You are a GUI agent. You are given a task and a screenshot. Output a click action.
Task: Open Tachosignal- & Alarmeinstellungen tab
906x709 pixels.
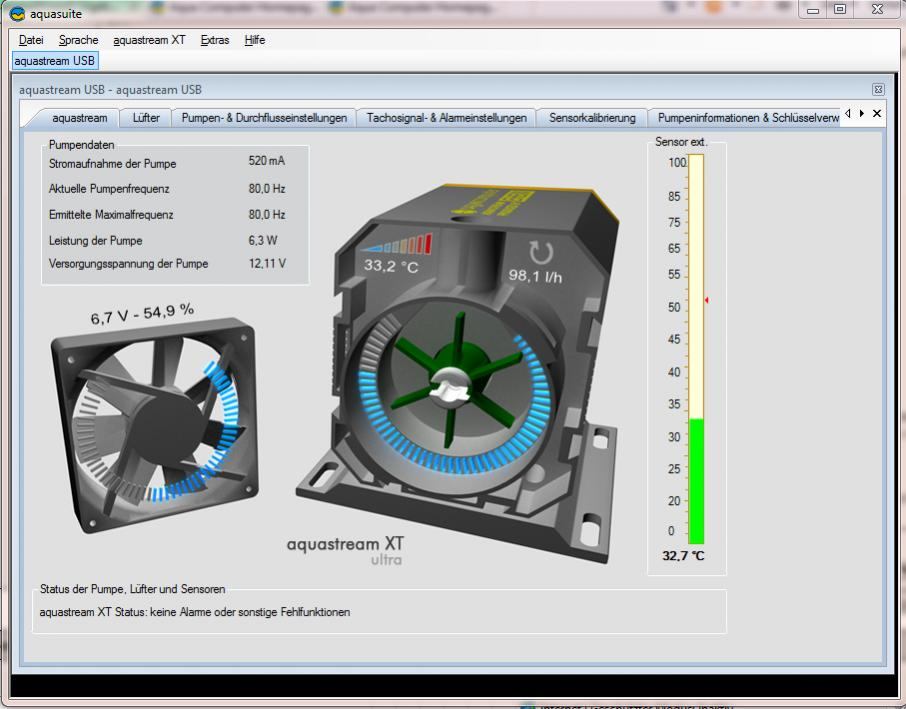[447, 118]
